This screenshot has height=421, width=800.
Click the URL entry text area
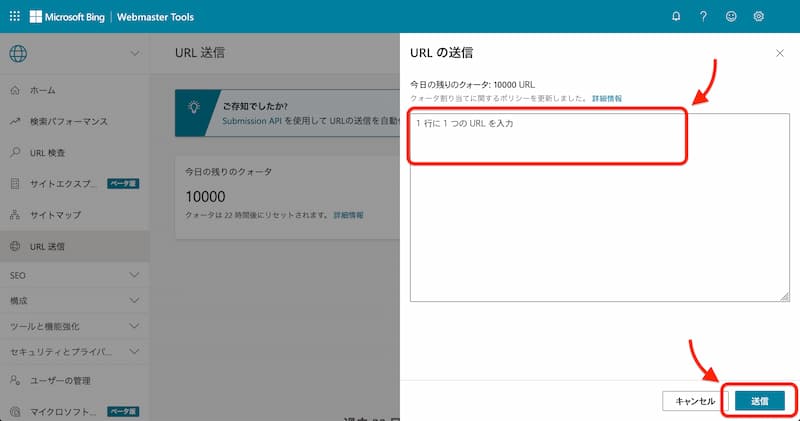[599, 208]
